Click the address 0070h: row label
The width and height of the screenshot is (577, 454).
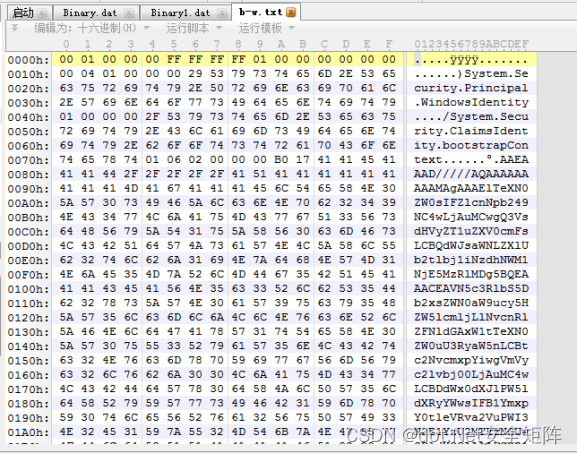pos(28,160)
